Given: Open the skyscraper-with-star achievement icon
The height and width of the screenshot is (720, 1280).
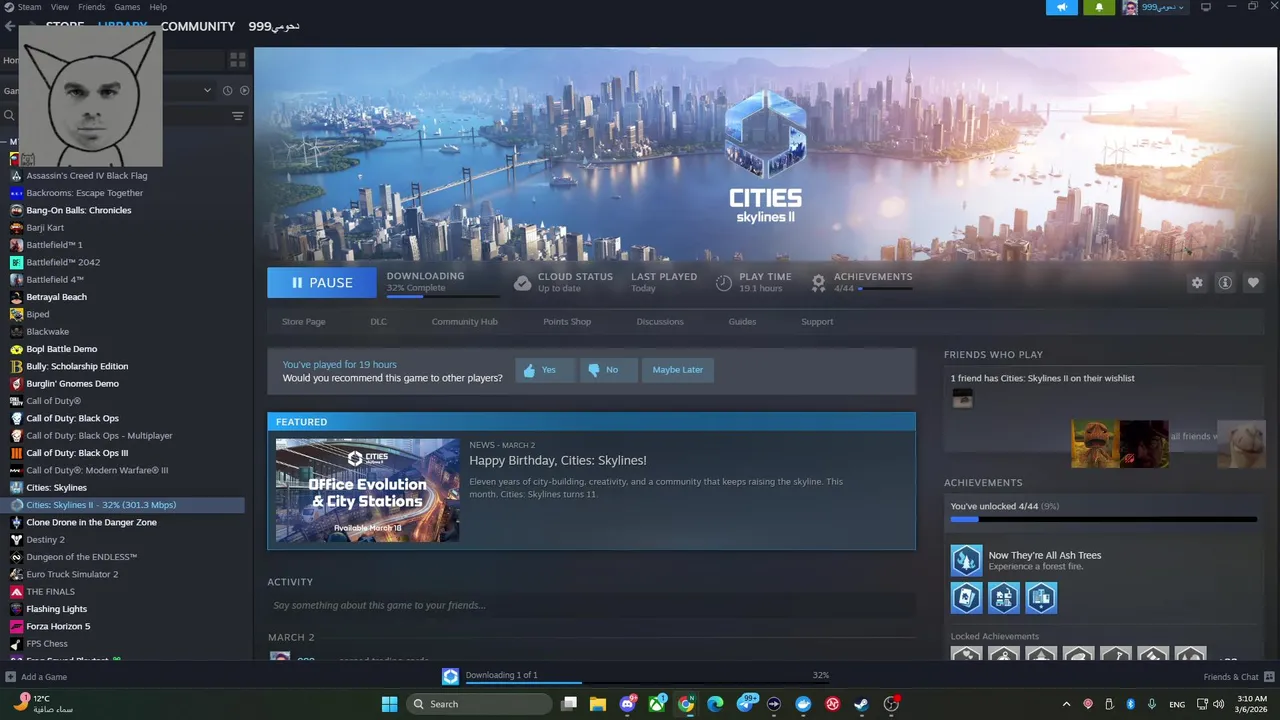Looking at the screenshot, I should tap(1041, 598).
